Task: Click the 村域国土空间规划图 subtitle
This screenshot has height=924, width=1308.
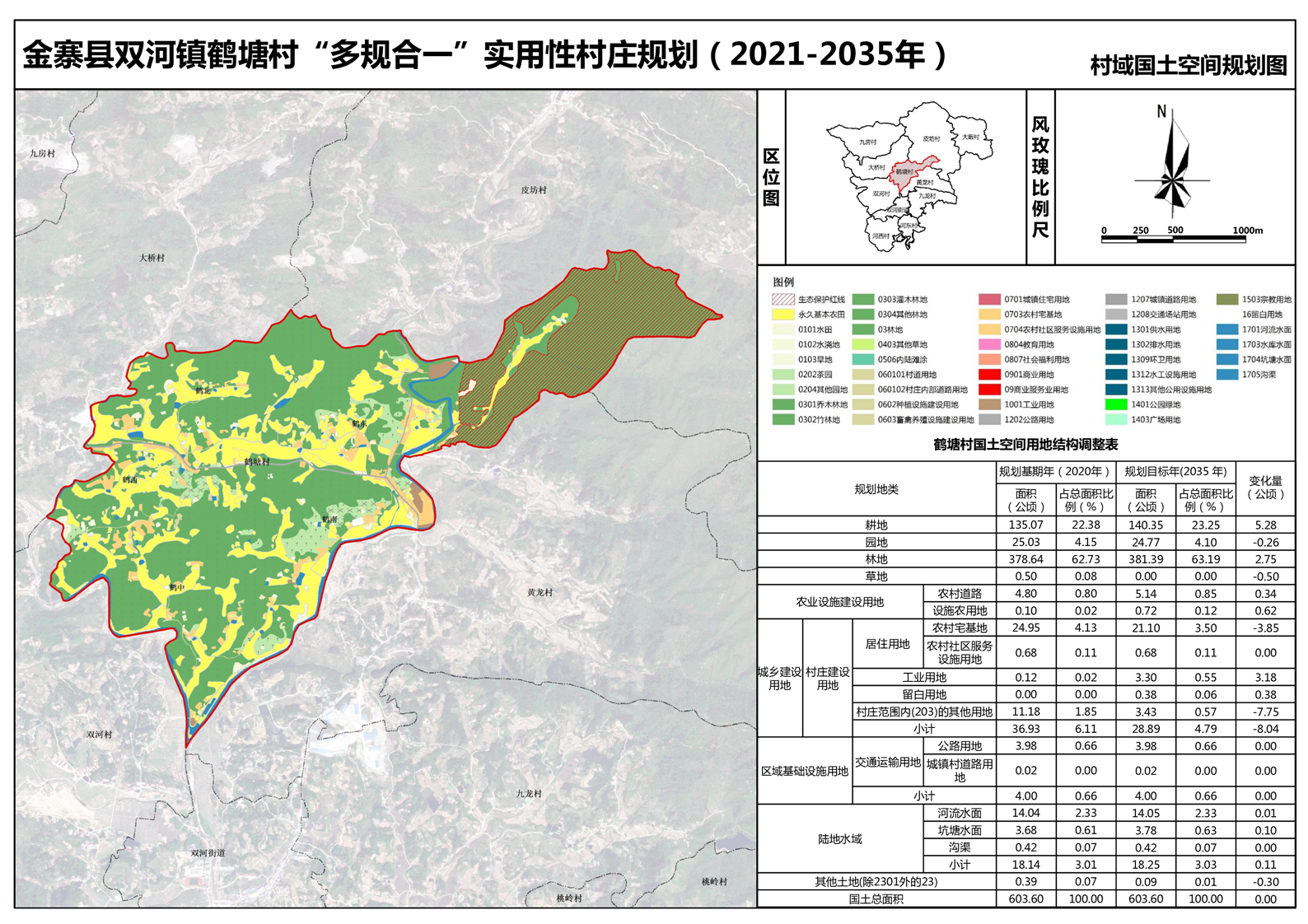Action: click(1188, 66)
